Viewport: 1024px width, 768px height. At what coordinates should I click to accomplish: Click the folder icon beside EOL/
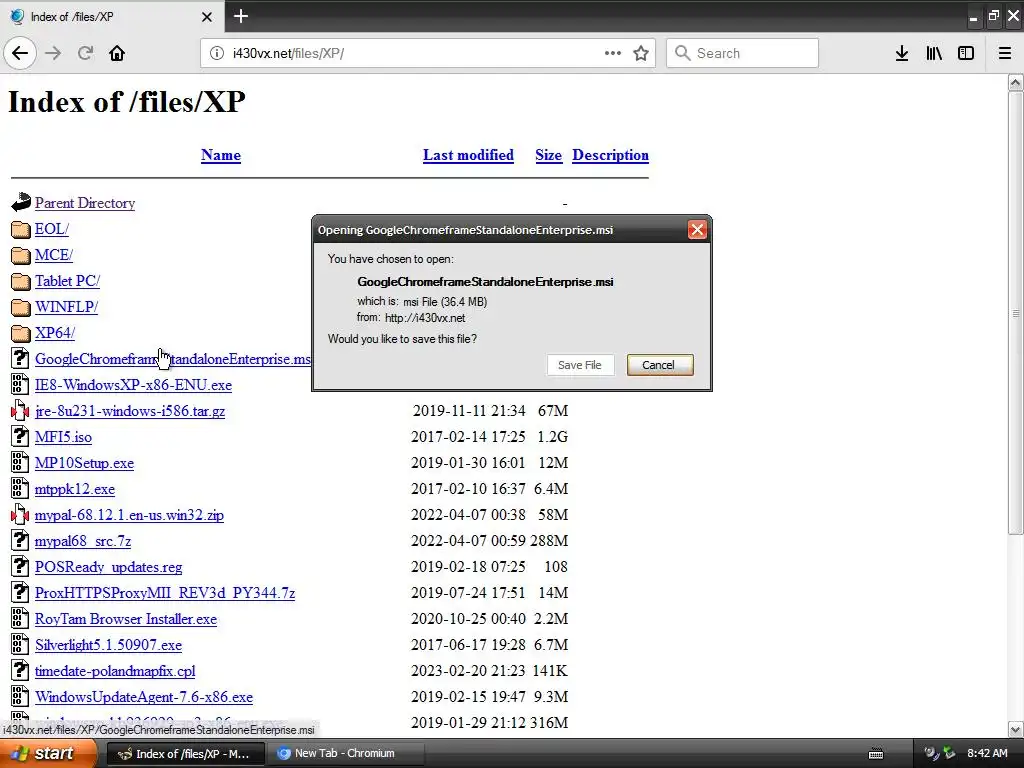20,229
